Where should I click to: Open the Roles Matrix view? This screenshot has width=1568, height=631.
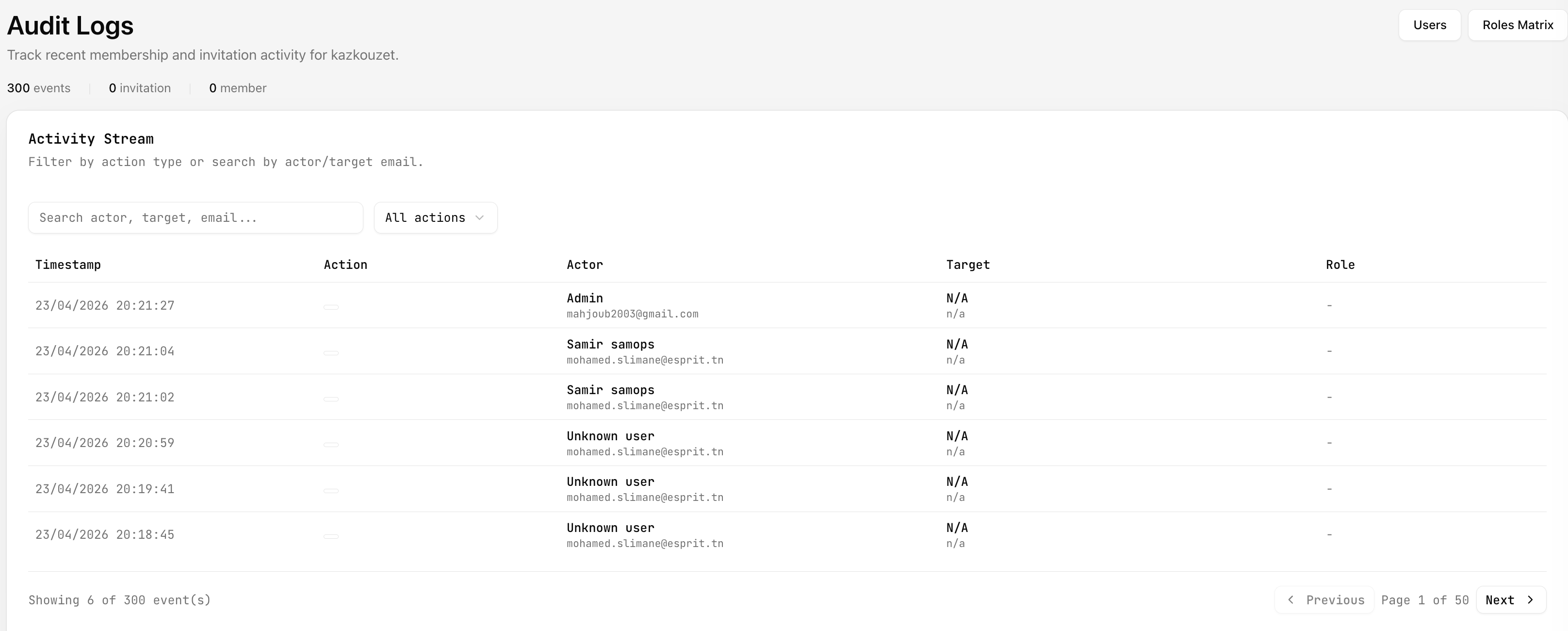(x=1518, y=25)
